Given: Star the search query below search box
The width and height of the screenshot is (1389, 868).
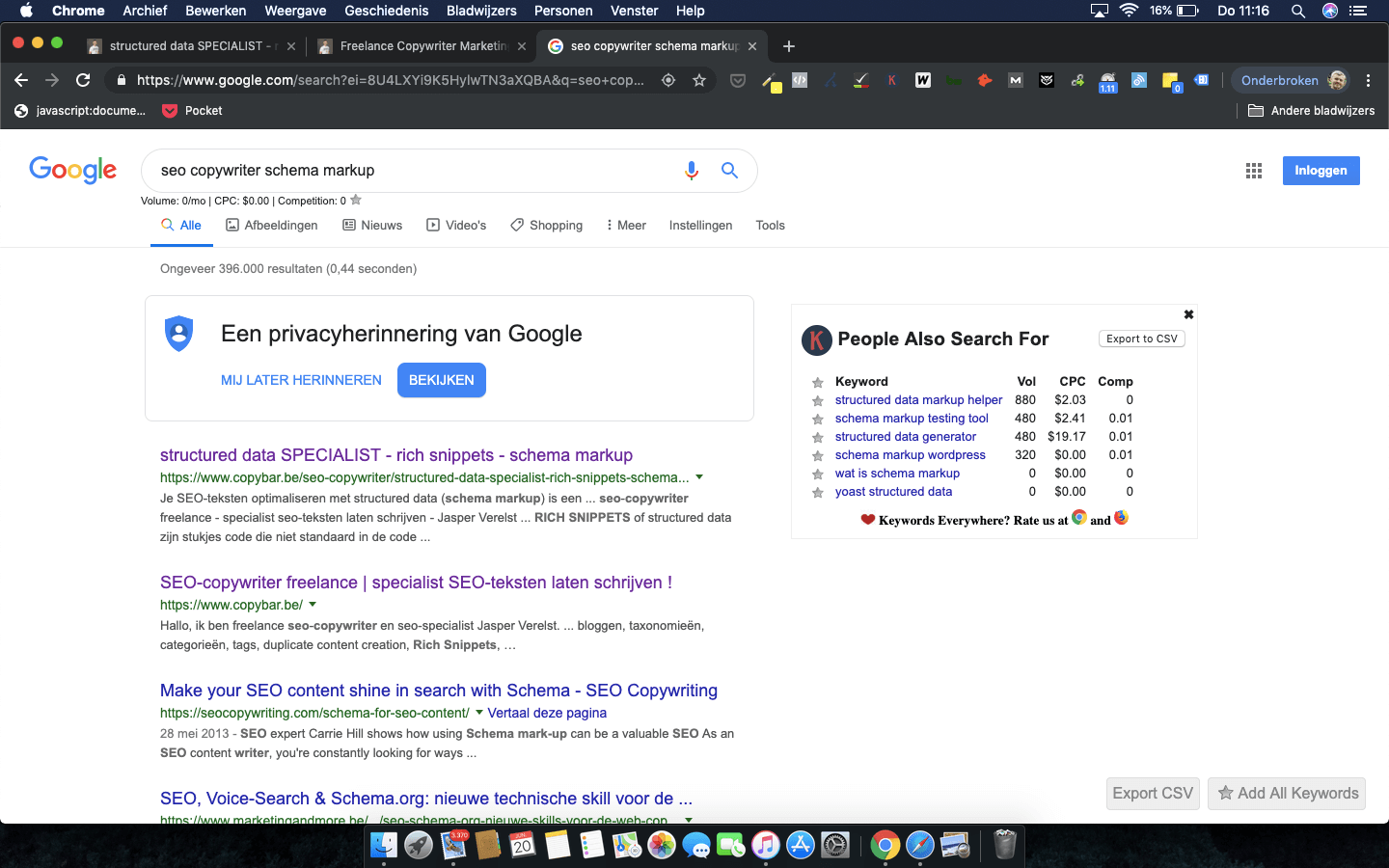Looking at the screenshot, I should (x=356, y=200).
